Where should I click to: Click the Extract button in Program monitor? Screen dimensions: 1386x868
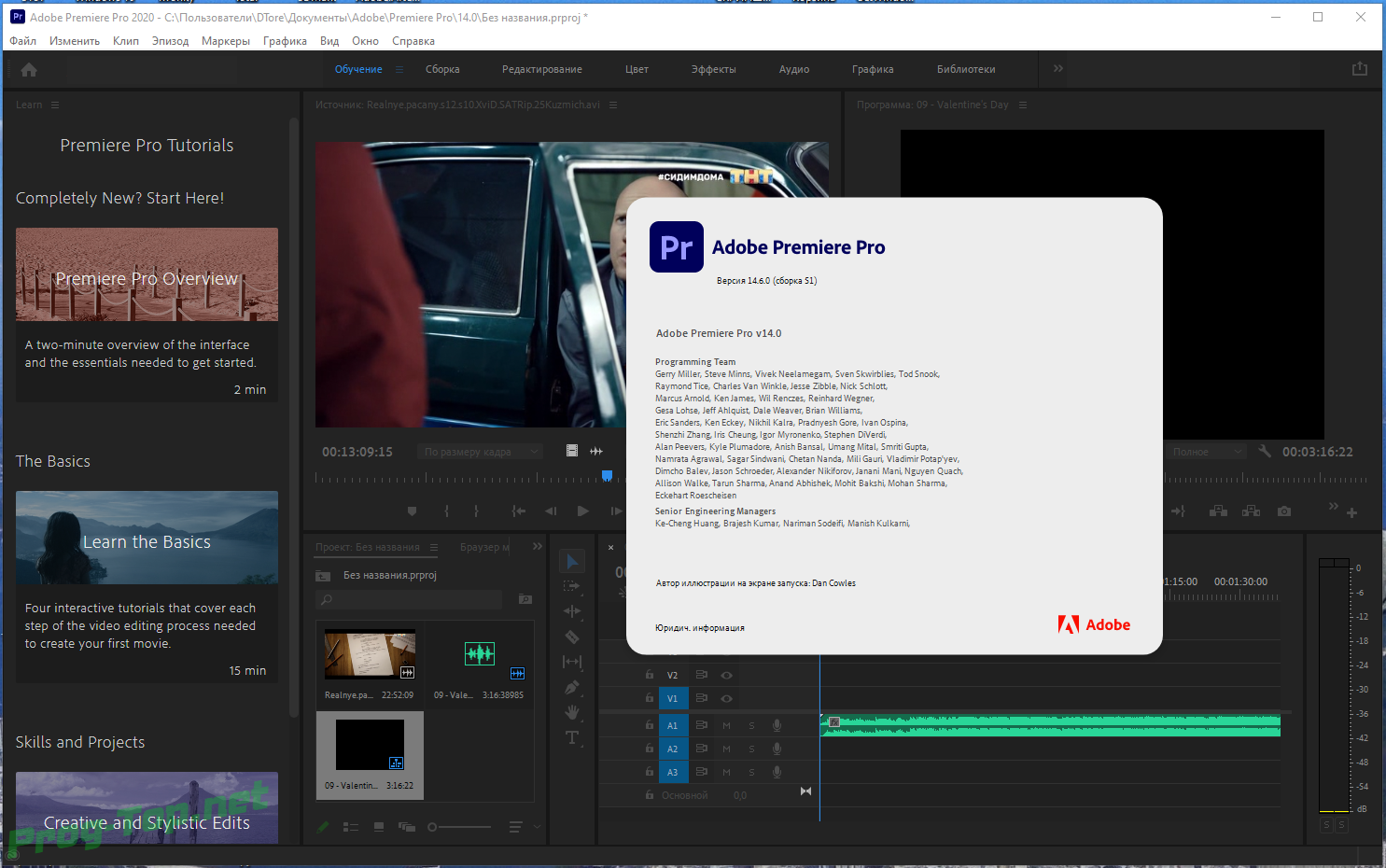pyautogui.click(x=1251, y=511)
